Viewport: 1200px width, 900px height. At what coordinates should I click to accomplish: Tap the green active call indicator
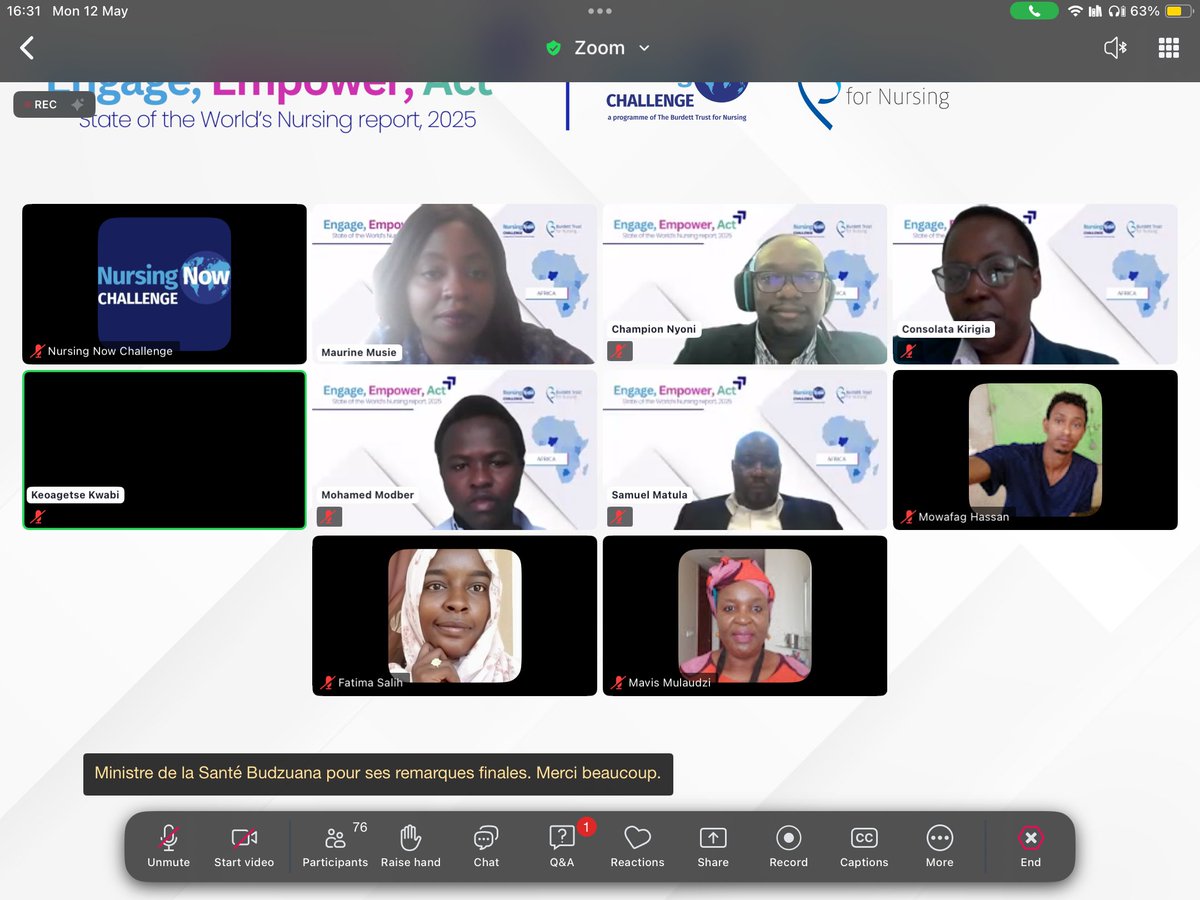(x=1034, y=11)
